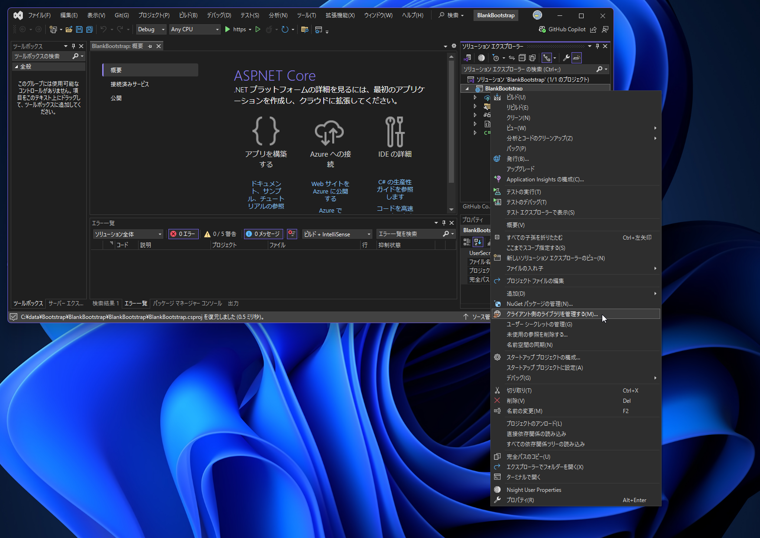Open the Any CPU platform dropdown

(x=195, y=30)
